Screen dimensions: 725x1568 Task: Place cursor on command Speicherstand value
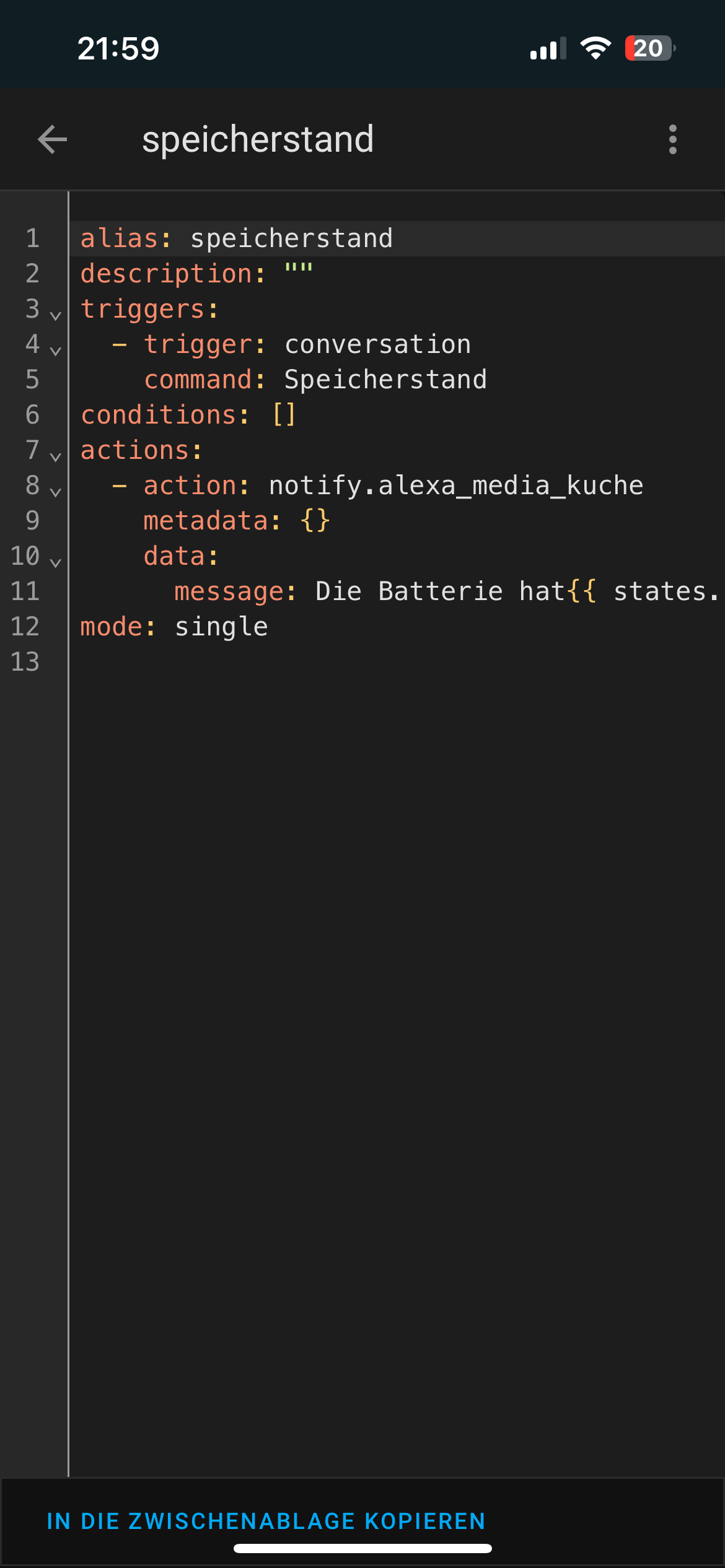pos(385,380)
